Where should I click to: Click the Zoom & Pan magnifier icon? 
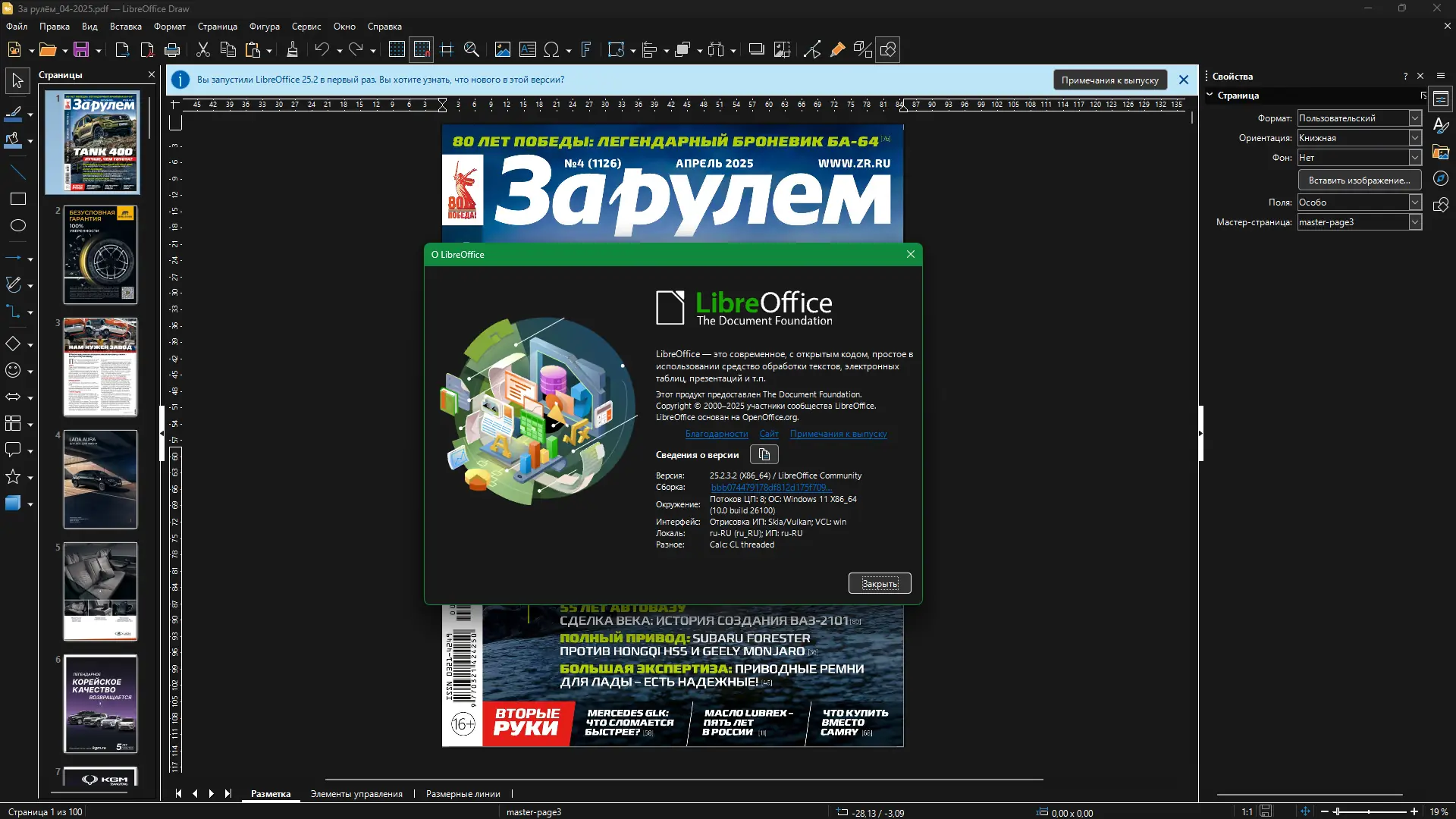(472, 50)
